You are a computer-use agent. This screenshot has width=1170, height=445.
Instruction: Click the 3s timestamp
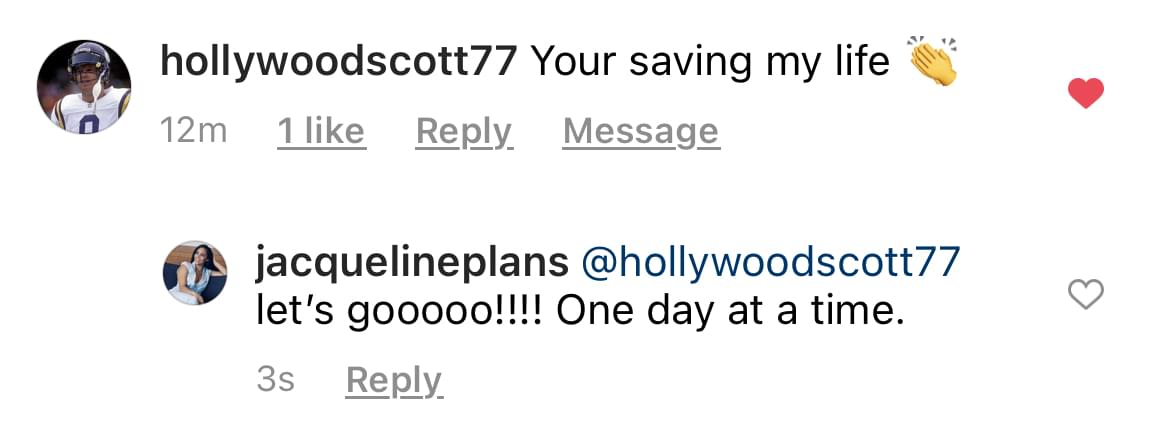pyautogui.click(x=275, y=380)
